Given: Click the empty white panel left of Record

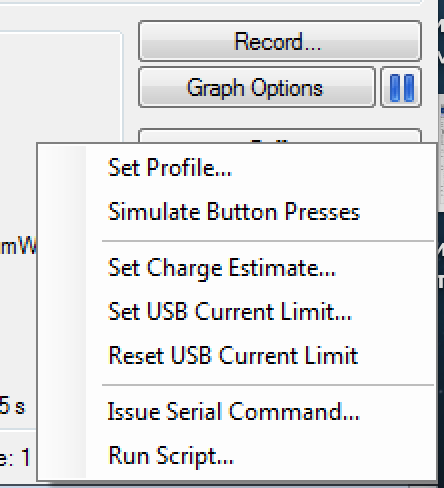Looking at the screenshot, I should point(61,87).
